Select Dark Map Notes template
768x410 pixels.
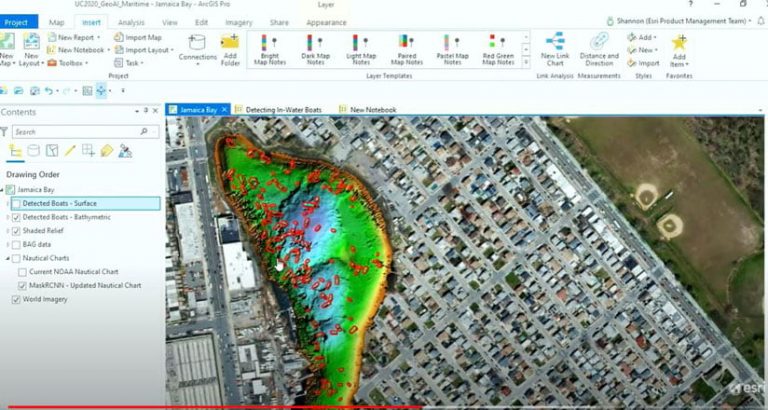315,49
